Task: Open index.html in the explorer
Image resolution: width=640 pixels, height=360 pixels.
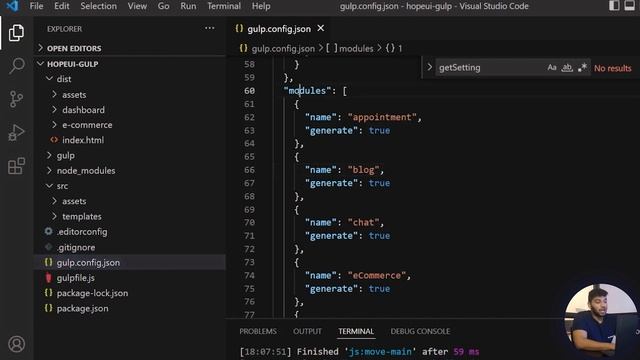Action: click(83, 140)
